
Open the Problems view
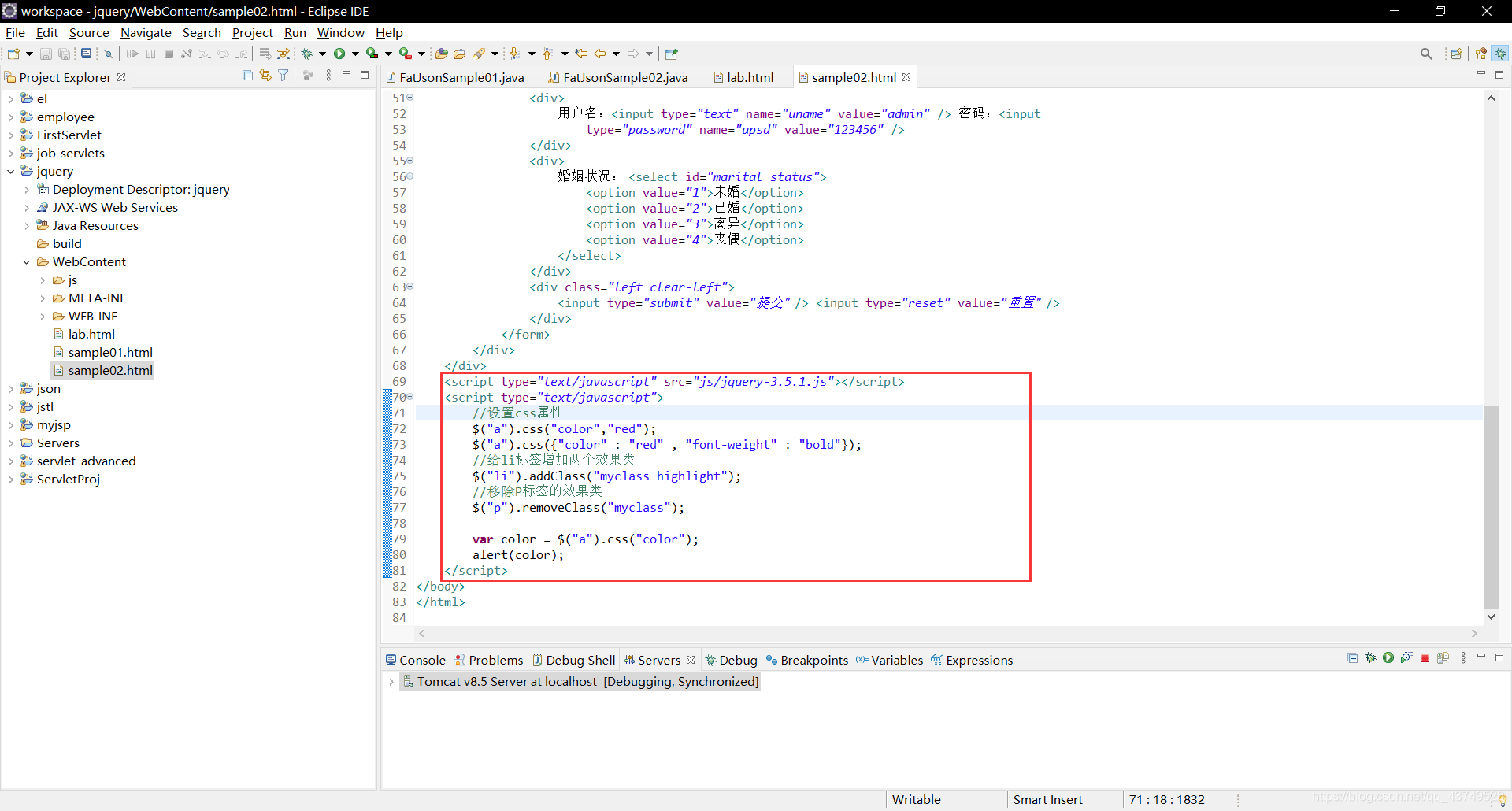(495, 660)
